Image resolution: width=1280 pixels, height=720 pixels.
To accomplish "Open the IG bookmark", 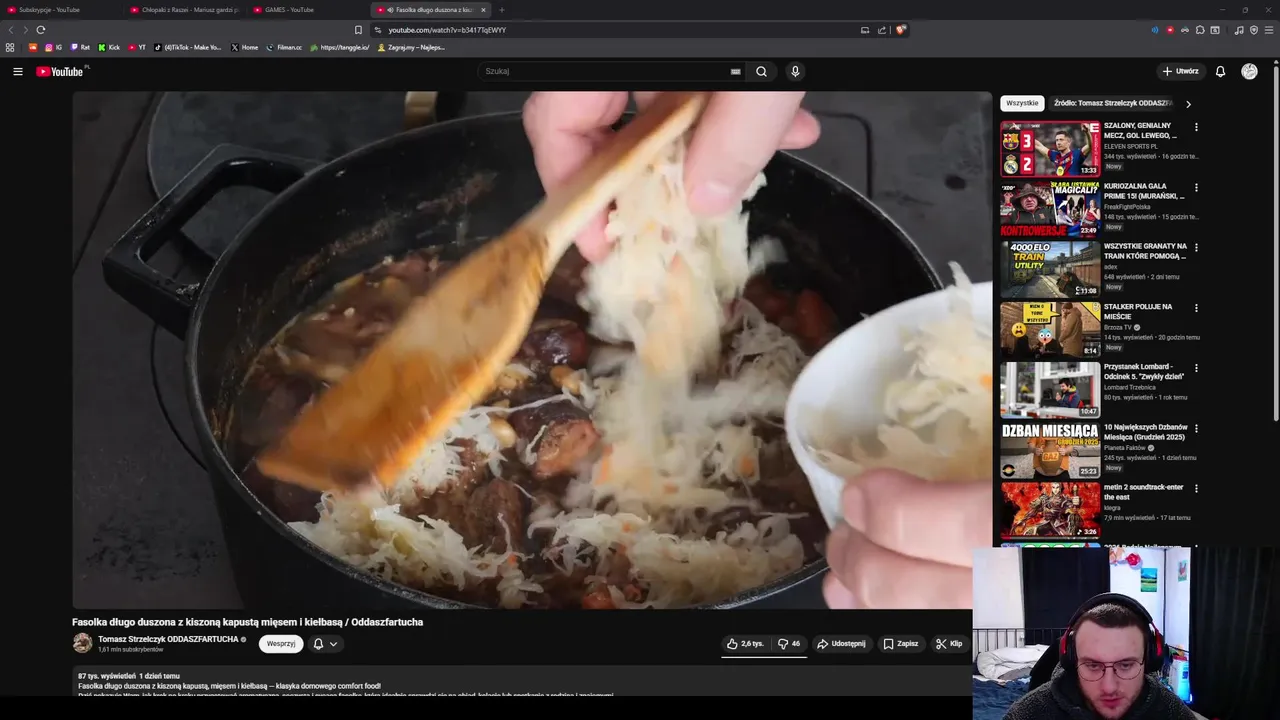I will click(53, 47).
